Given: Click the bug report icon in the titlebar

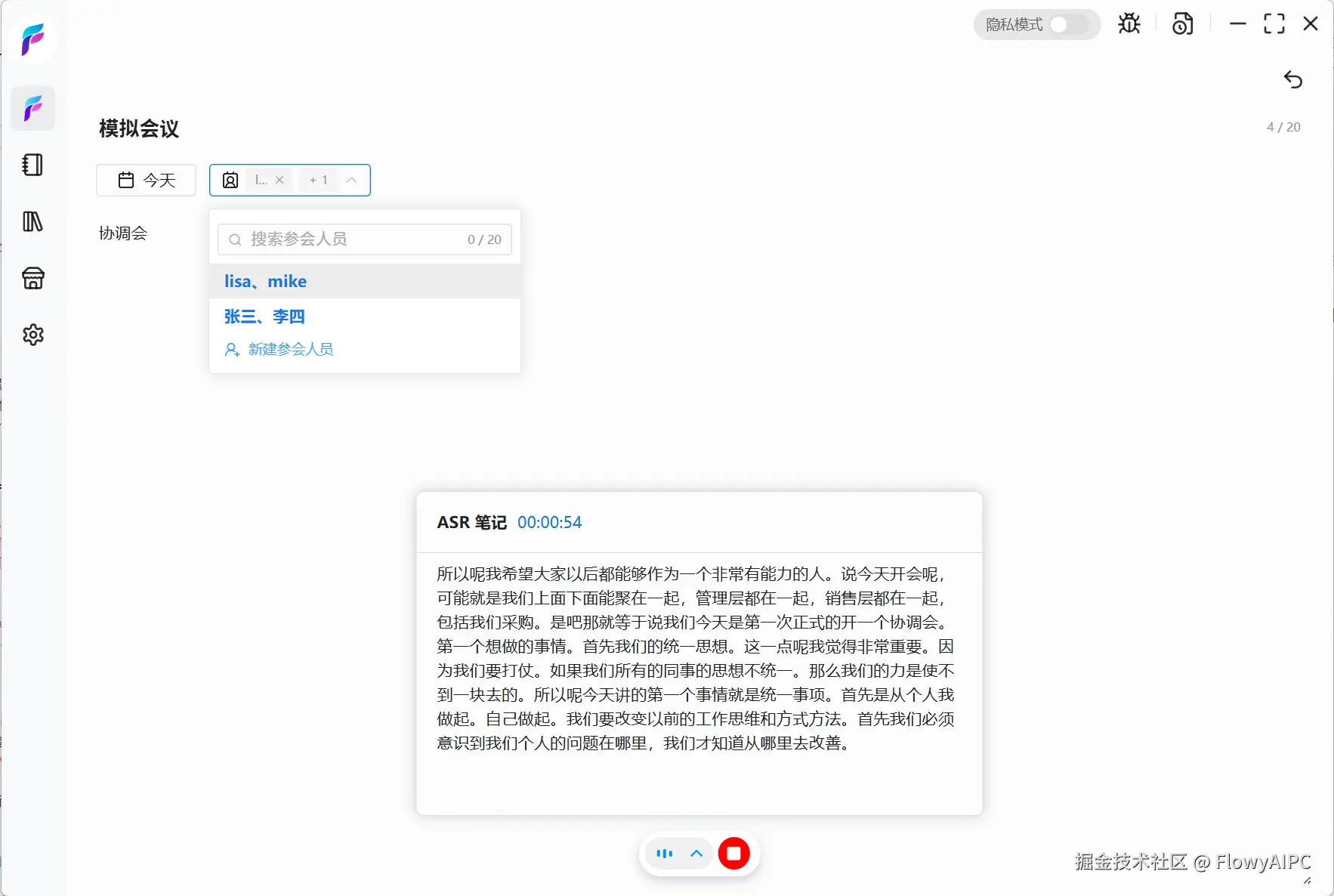Looking at the screenshot, I should point(1129,23).
